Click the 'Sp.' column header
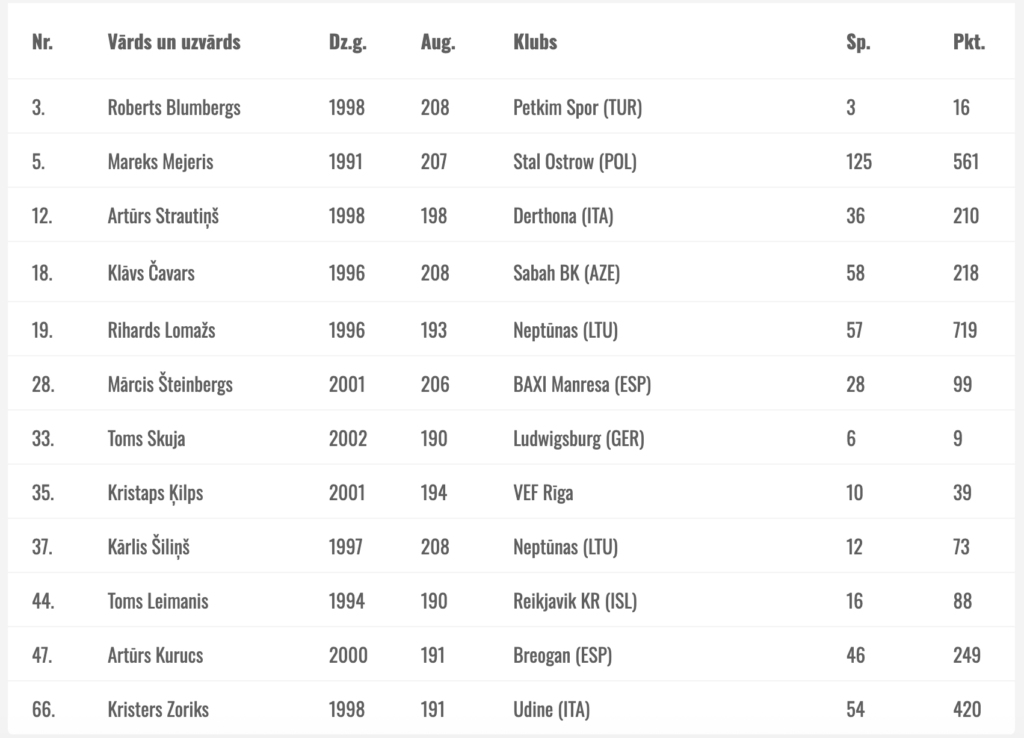The width and height of the screenshot is (1024, 738). (x=858, y=43)
